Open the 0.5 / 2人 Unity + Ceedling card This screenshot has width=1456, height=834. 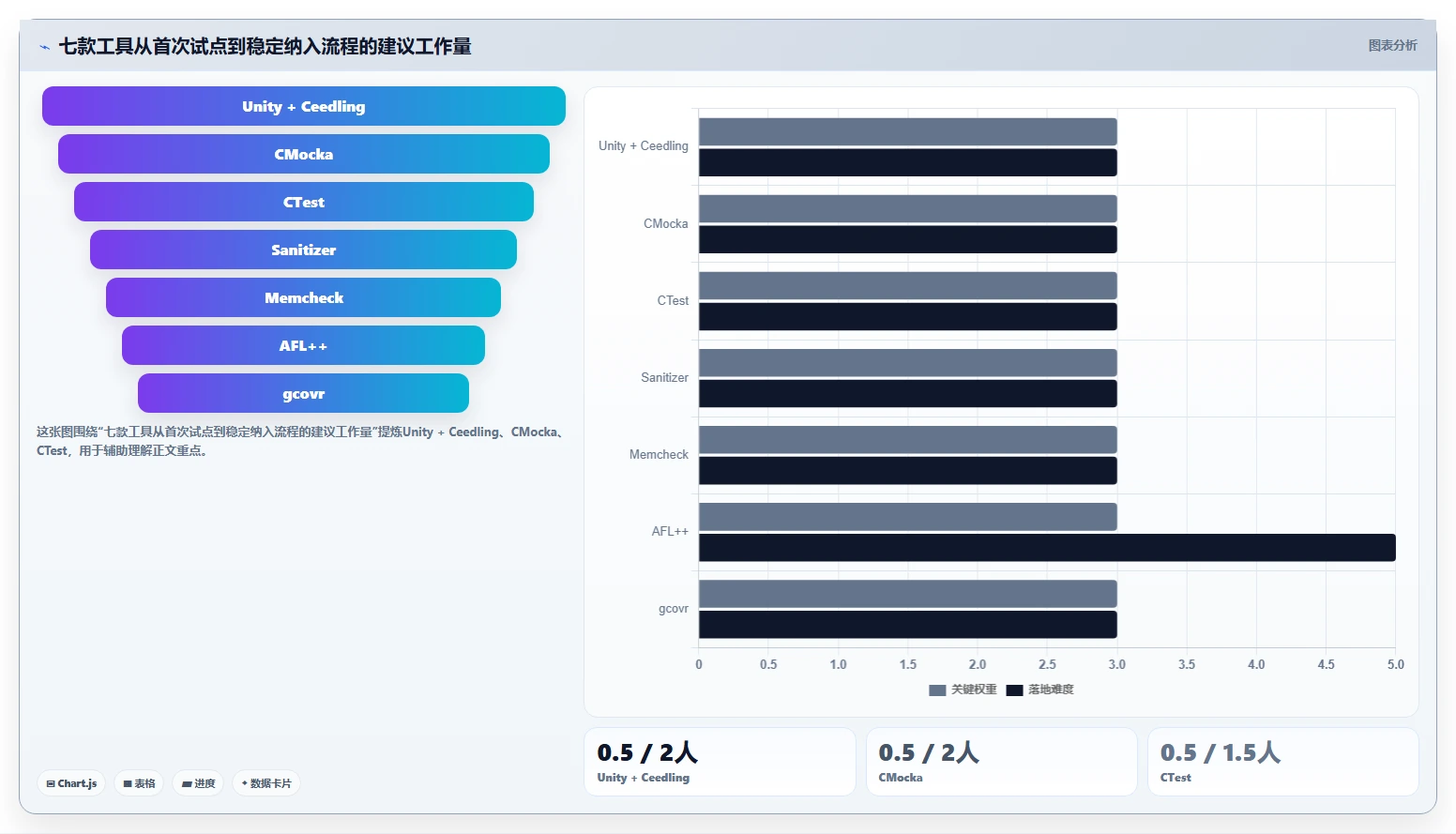[720, 762]
